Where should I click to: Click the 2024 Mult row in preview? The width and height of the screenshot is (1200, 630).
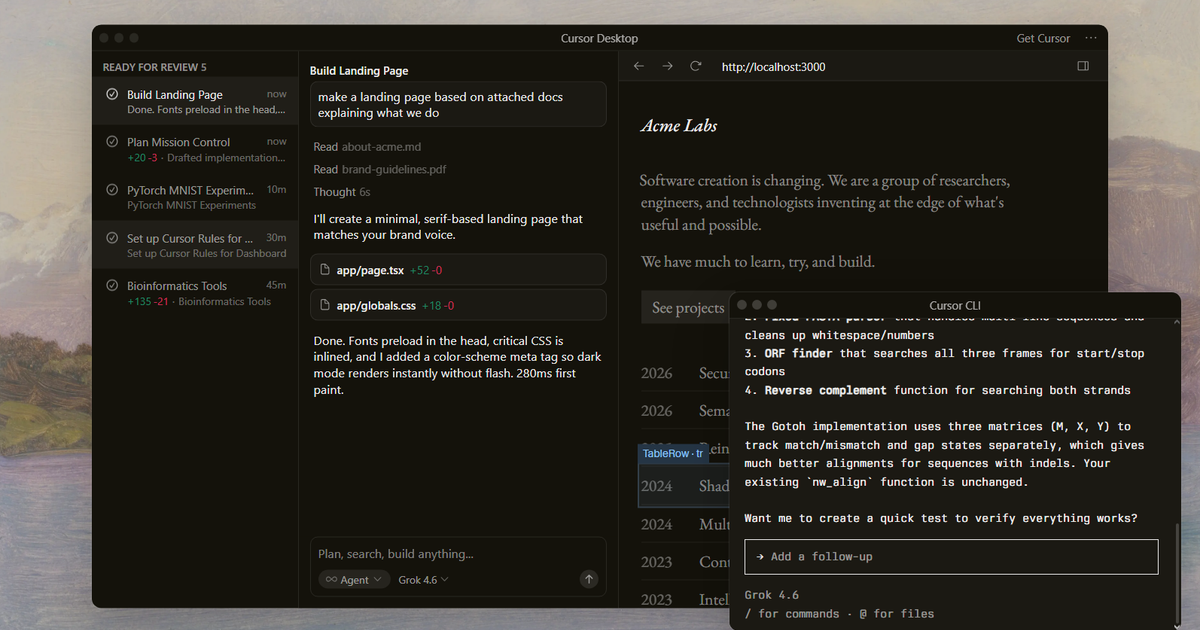(x=685, y=524)
